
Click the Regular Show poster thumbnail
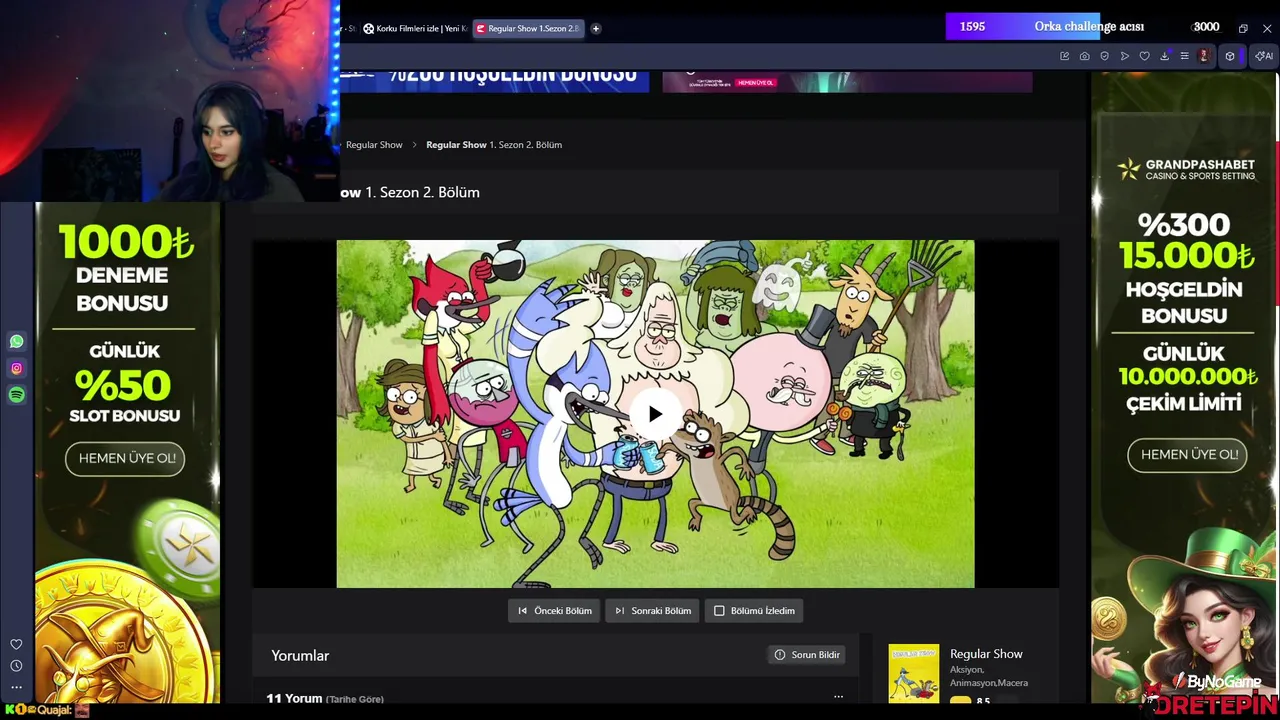tap(914, 673)
